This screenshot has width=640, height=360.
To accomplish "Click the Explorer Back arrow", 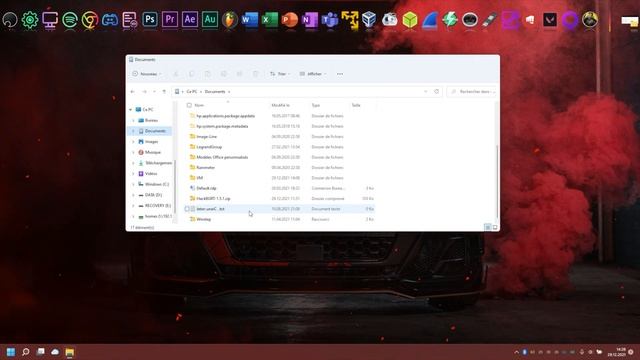I will (133, 91).
